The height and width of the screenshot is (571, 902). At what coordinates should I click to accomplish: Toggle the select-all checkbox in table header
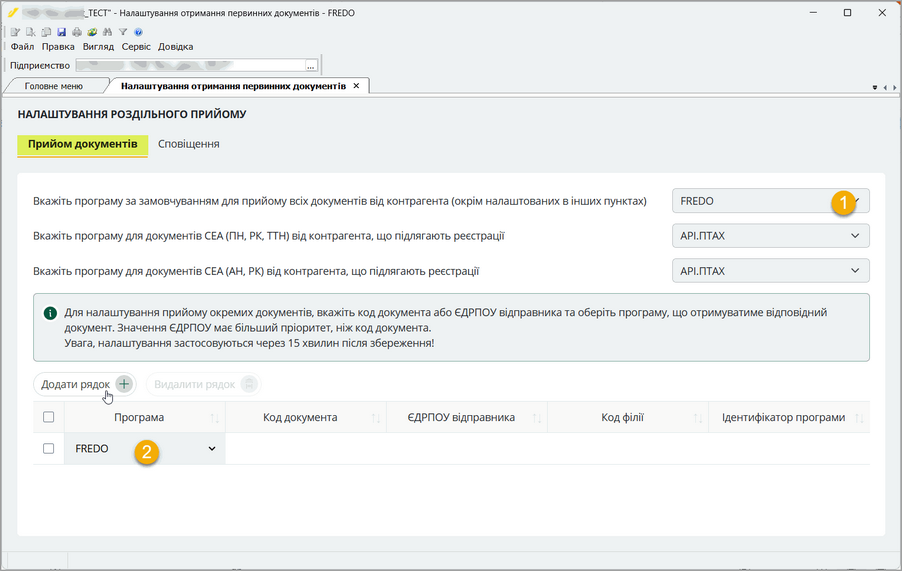(49, 417)
